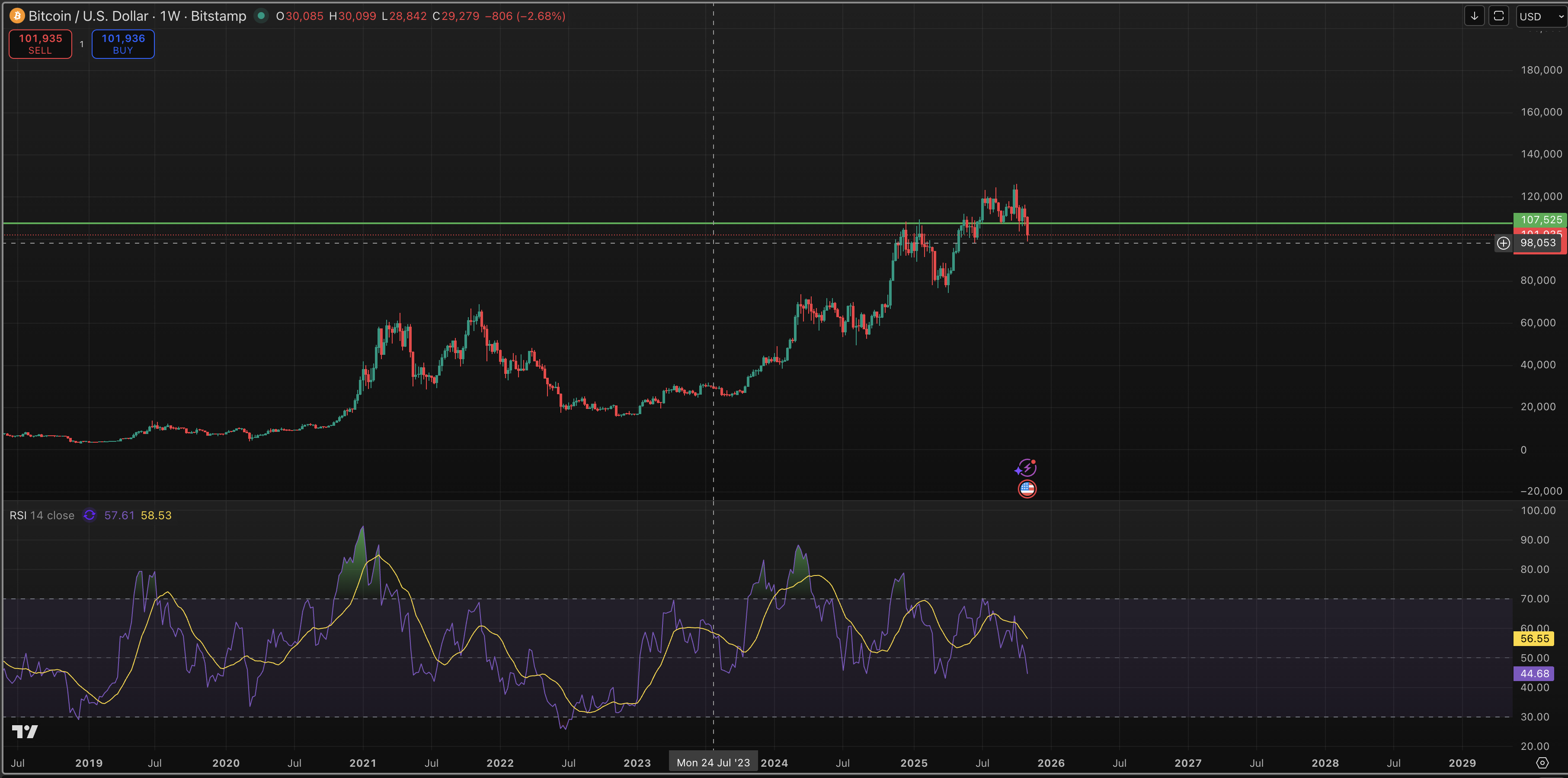This screenshot has width=1568, height=778.
Task: Click the green market status dot
Action: (x=261, y=16)
